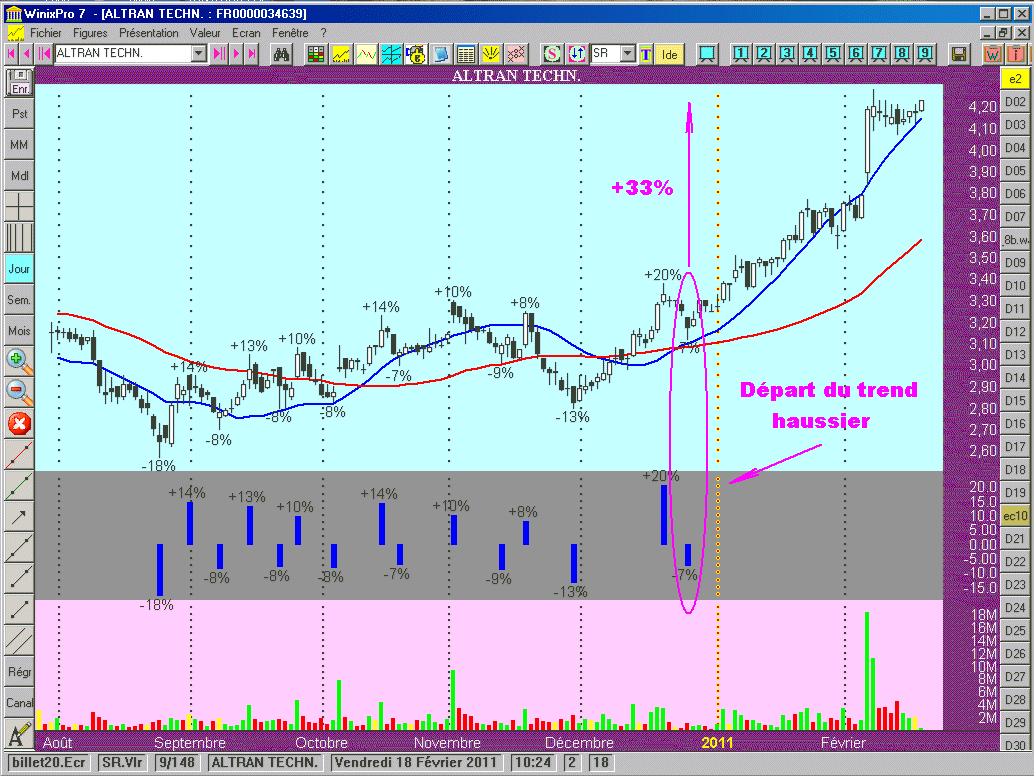Click the zoom out magnifier icon

(18, 392)
